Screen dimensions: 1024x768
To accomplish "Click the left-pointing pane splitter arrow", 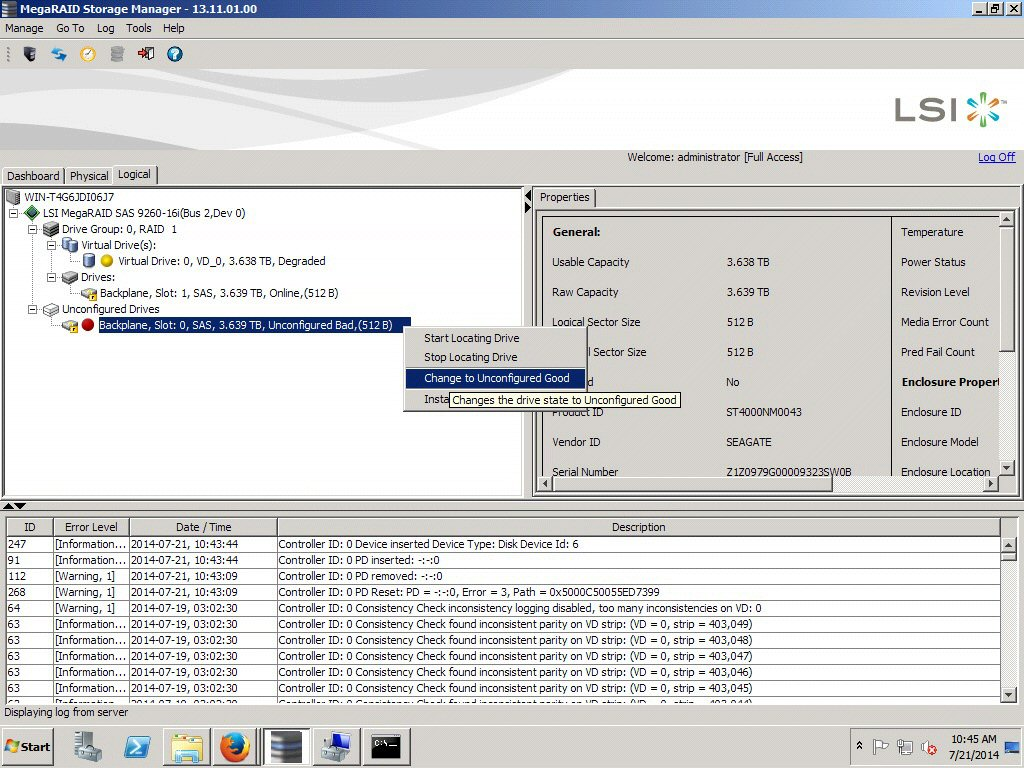I will 528,195.
